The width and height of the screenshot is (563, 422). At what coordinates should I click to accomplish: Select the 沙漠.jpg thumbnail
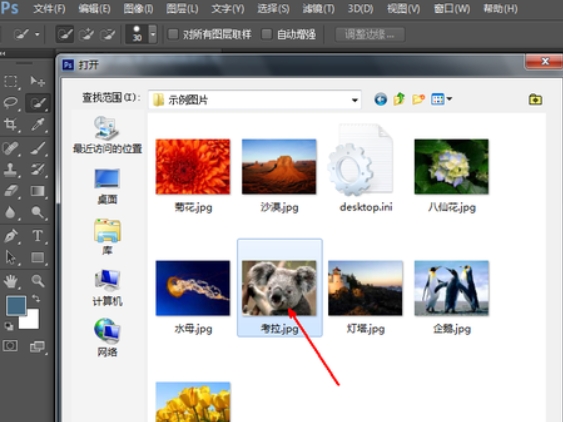279,167
